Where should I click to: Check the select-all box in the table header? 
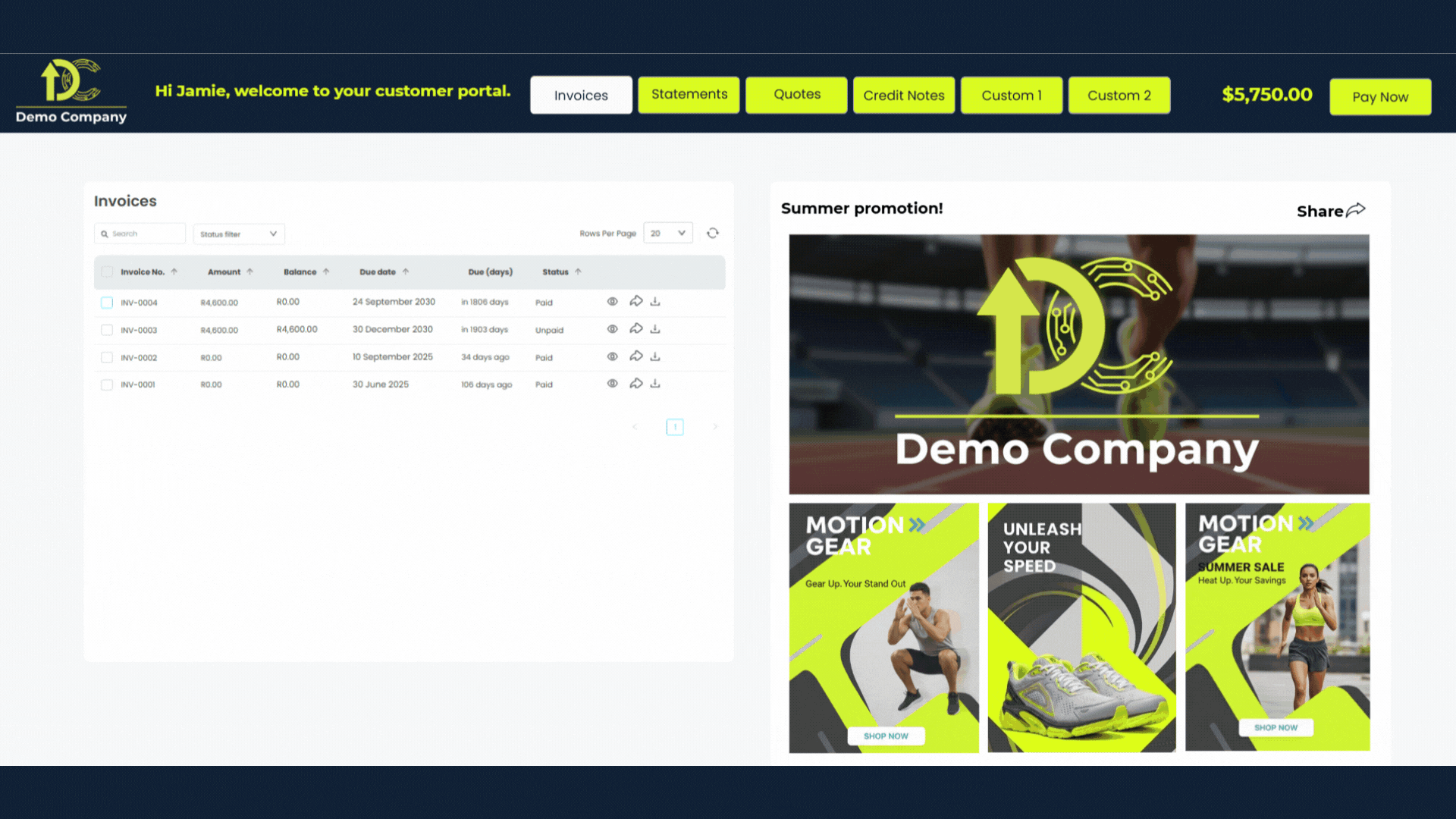click(x=106, y=271)
